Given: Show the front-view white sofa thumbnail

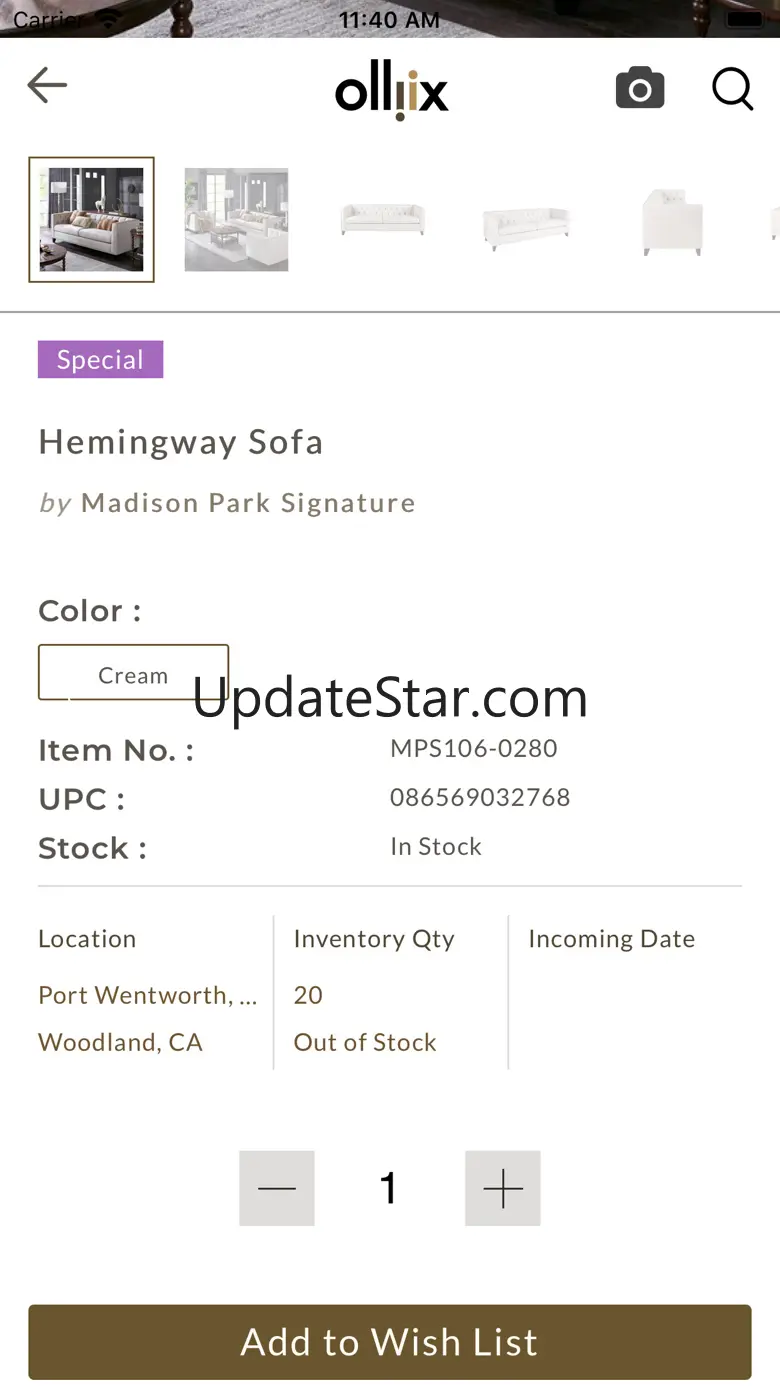Looking at the screenshot, I should pyautogui.click(x=382, y=219).
